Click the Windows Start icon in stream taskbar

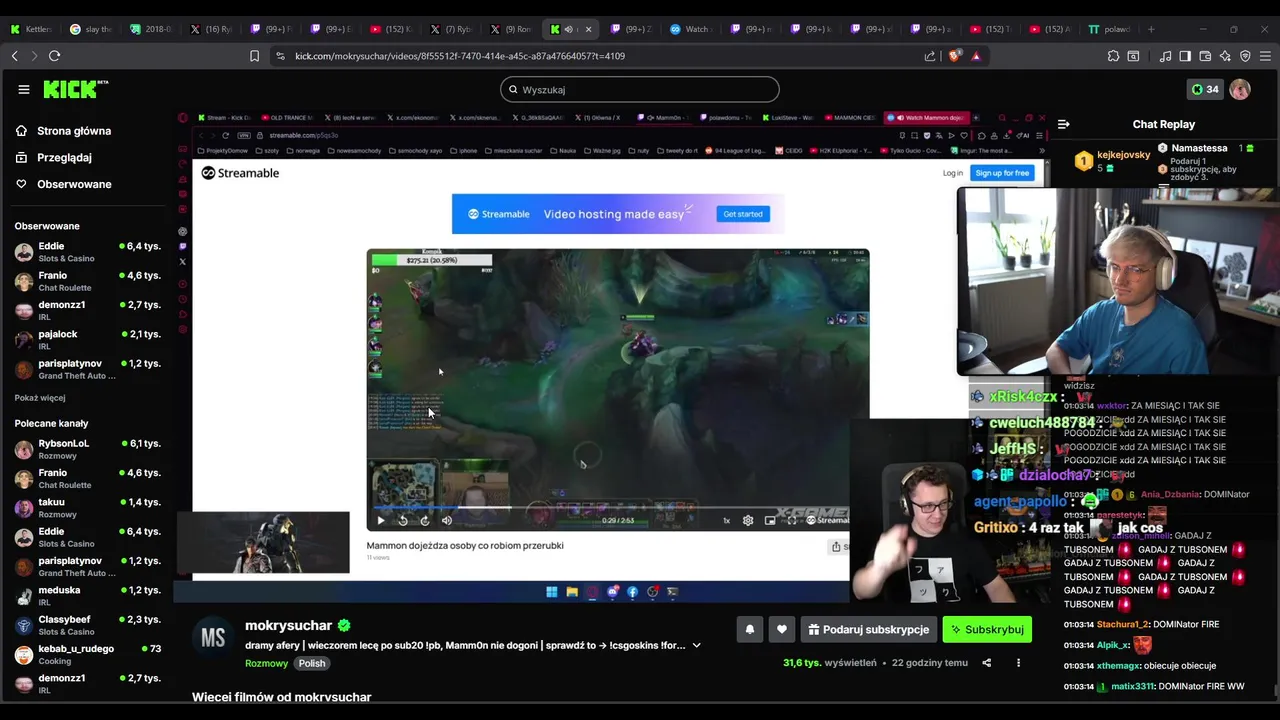point(551,592)
